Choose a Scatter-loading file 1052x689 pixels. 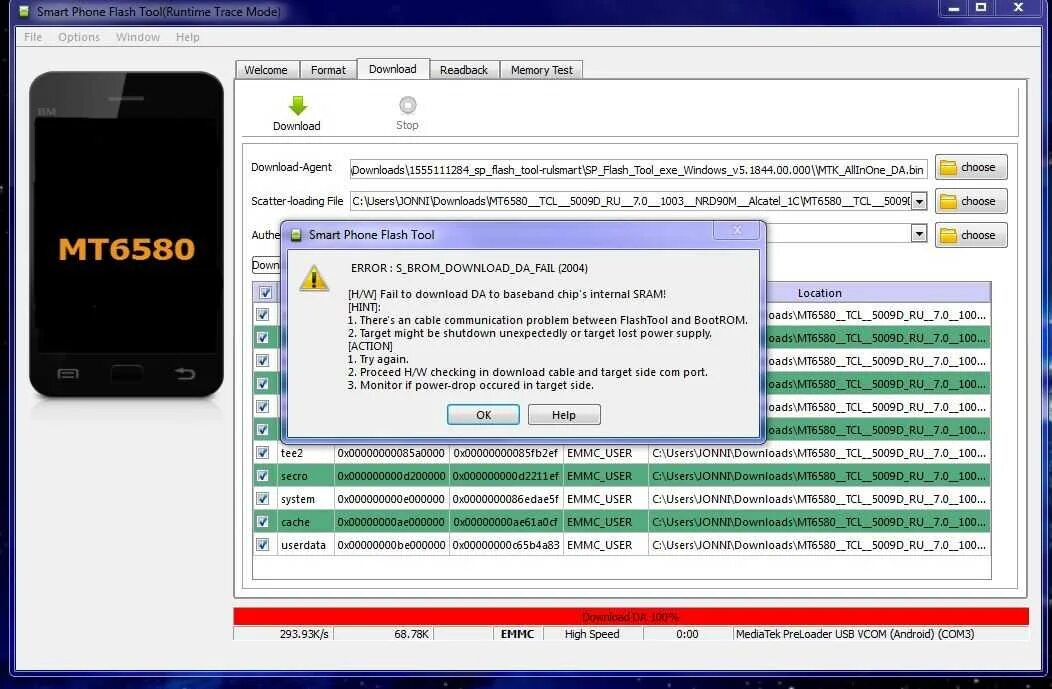(x=971, y=201)
